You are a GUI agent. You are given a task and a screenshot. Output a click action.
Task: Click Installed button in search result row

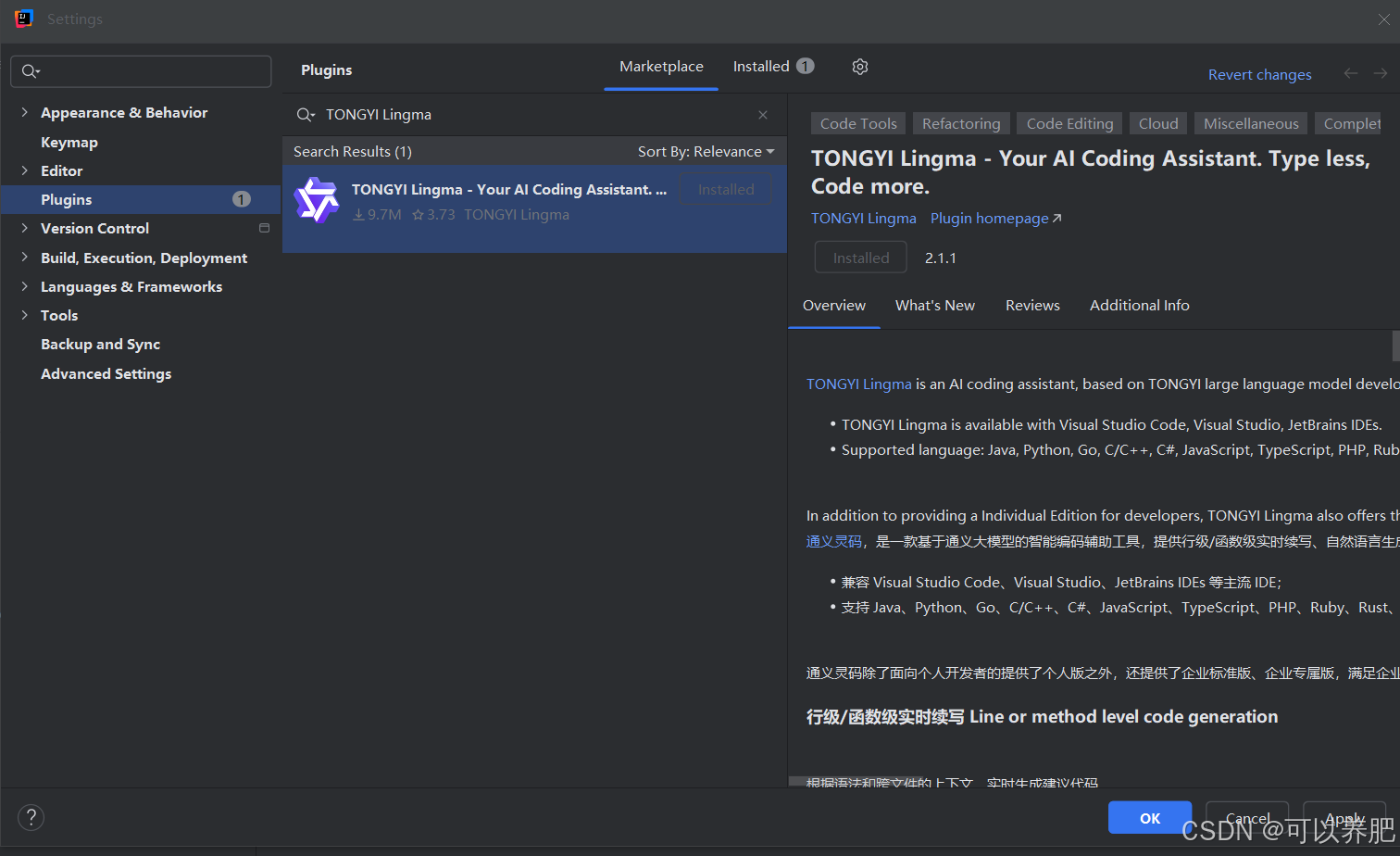726,190
